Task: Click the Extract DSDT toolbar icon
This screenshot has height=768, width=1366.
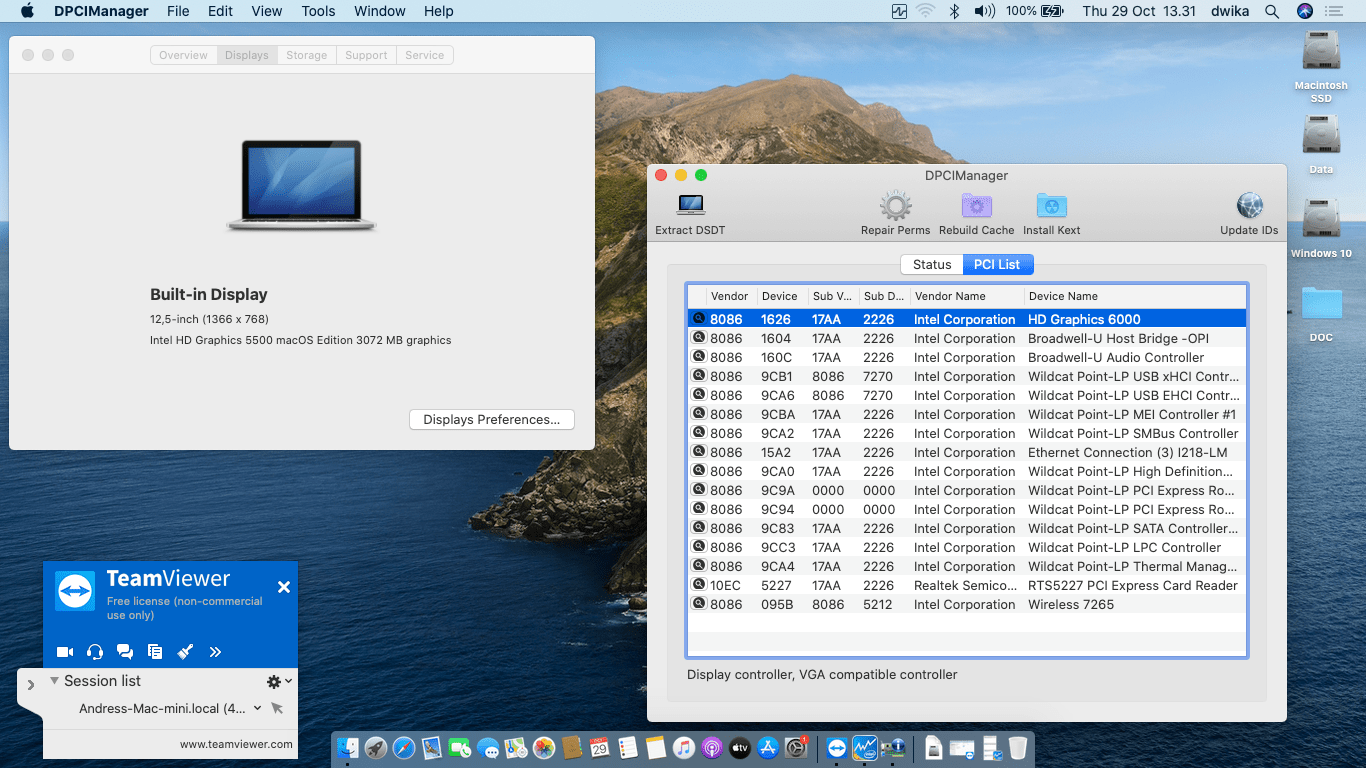Action: (x=690, y=205)
